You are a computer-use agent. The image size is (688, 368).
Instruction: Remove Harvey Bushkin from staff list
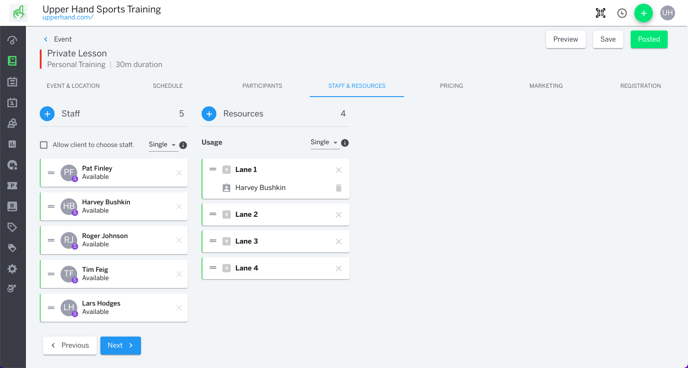[x=179, y=207]
